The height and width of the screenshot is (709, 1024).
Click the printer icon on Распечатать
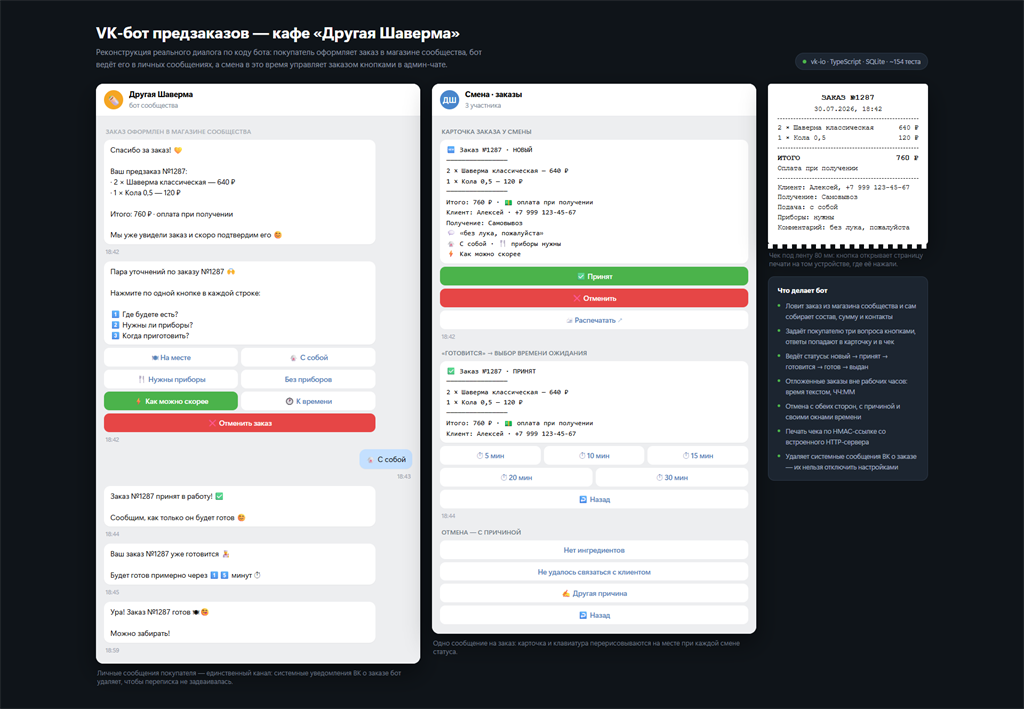point(569,321)
